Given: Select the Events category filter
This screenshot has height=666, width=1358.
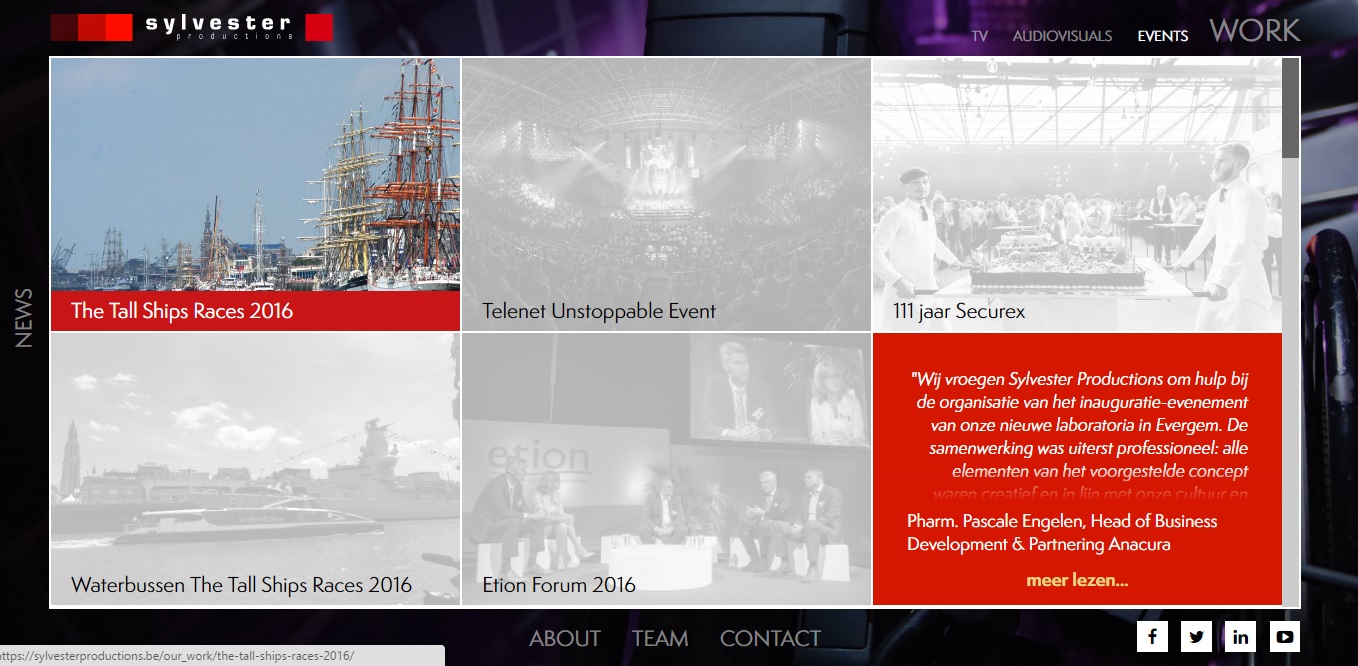Looking at the screenshot, I should click(1163, 36).
